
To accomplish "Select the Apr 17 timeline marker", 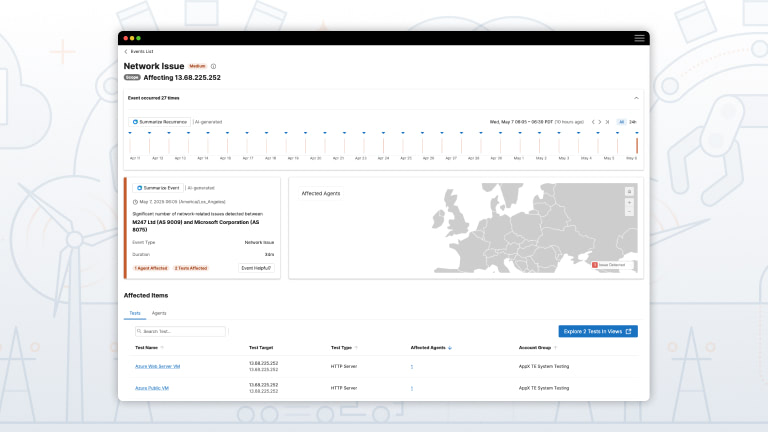I will pyautogui.click(x=247, y=145).
